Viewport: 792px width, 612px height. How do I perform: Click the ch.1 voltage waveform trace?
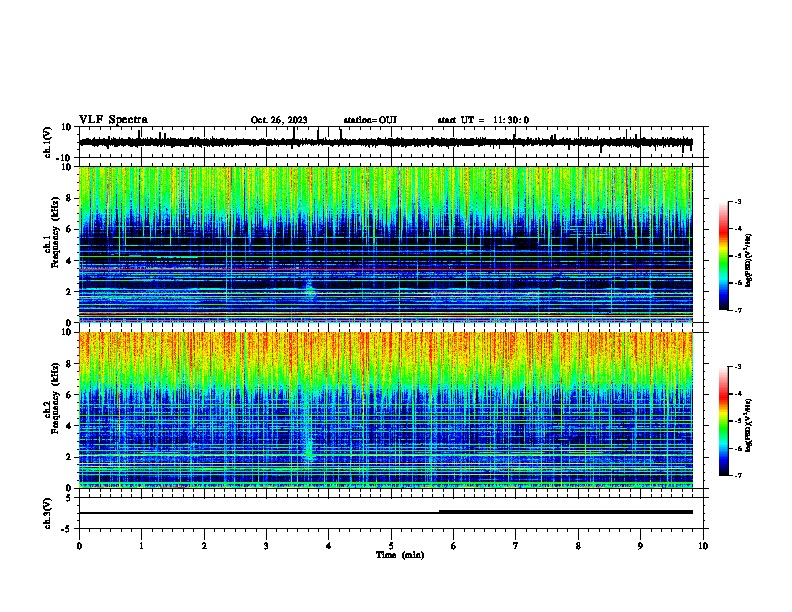pos(385,142)
